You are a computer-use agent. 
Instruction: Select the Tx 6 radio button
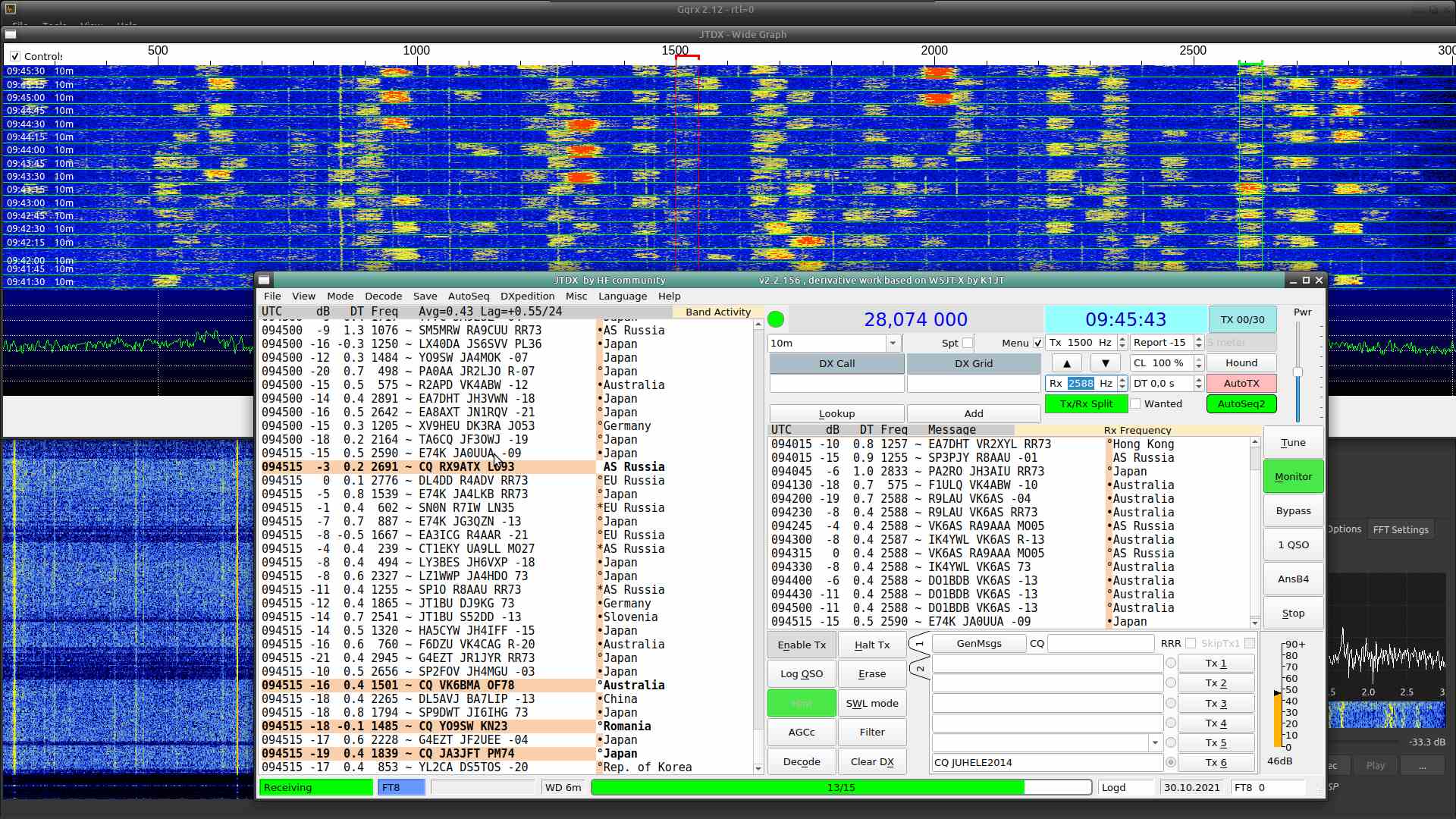point(1171,763)
